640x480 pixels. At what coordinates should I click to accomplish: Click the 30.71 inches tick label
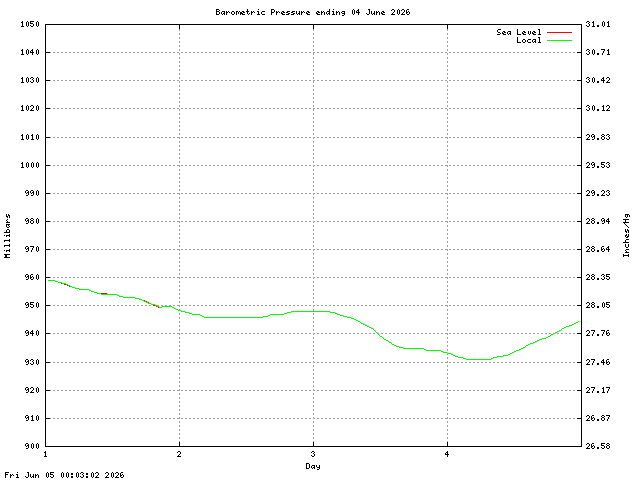598,52
